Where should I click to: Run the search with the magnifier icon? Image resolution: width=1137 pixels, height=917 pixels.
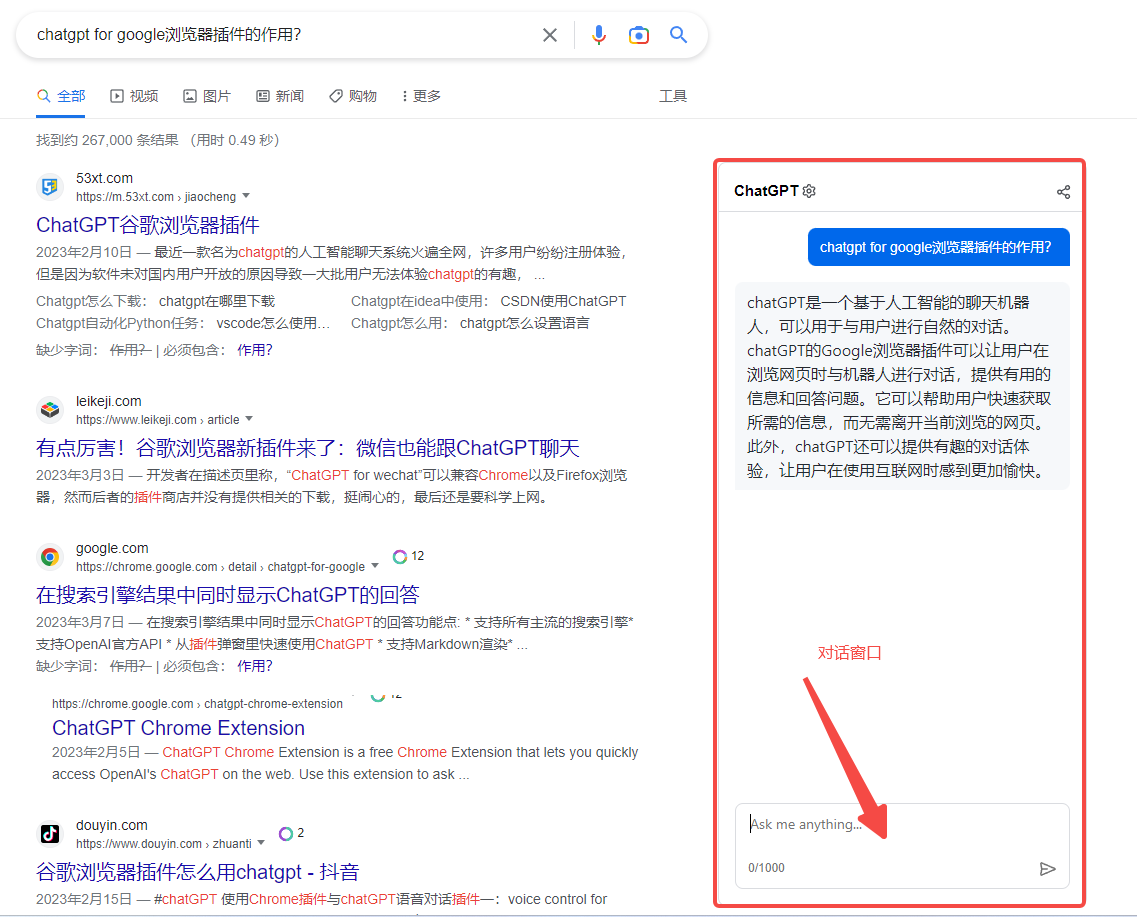(678, 34)
